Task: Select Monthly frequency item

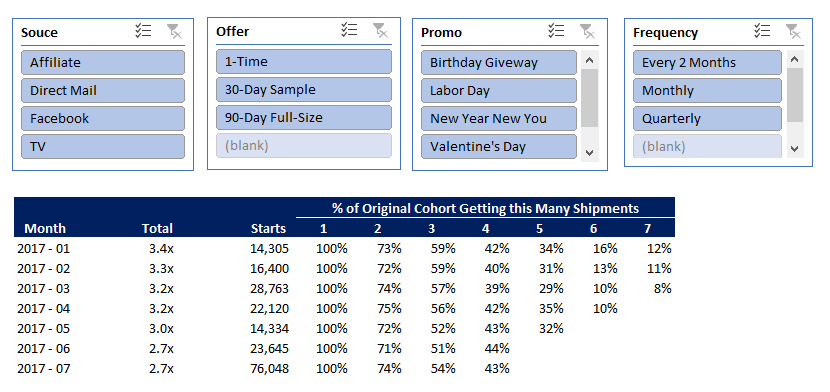Action: coord(707,90)
